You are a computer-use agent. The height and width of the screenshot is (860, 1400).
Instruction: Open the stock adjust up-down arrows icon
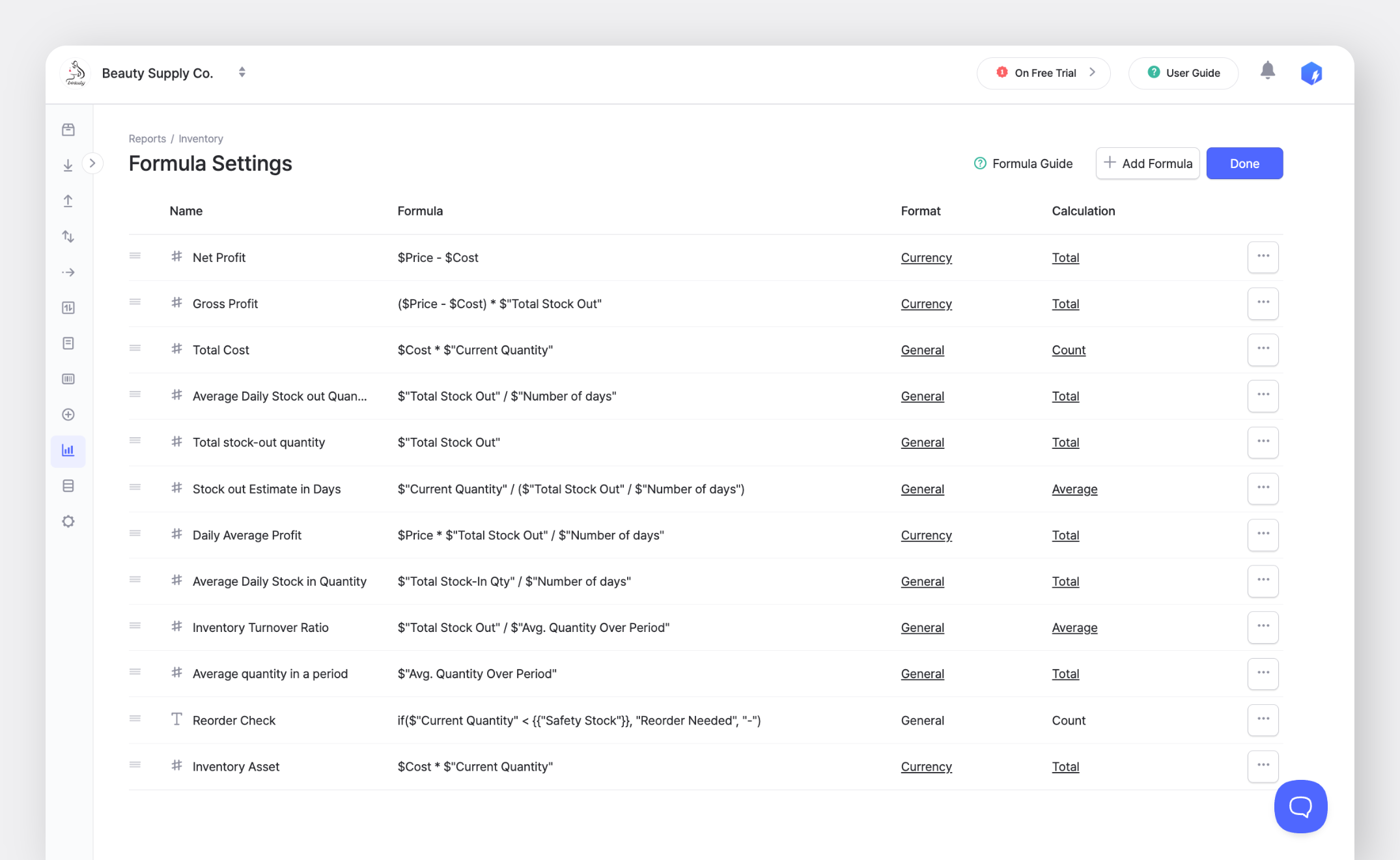point(68,236)
